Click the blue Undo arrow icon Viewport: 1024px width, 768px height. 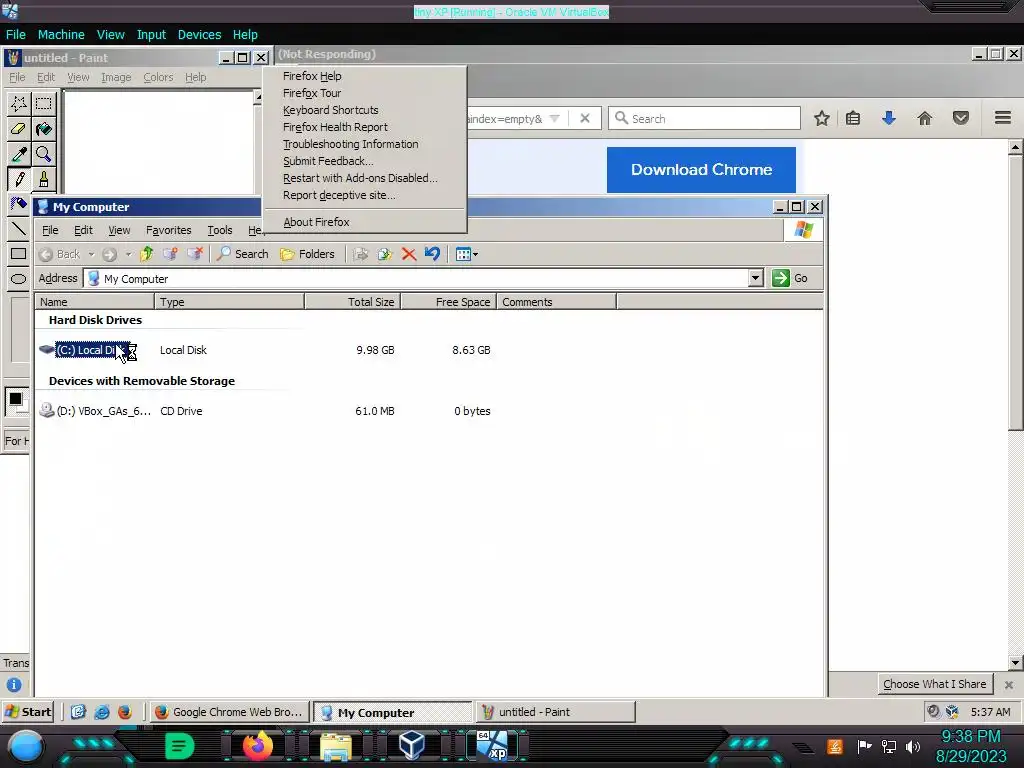(x=432, y=253)
